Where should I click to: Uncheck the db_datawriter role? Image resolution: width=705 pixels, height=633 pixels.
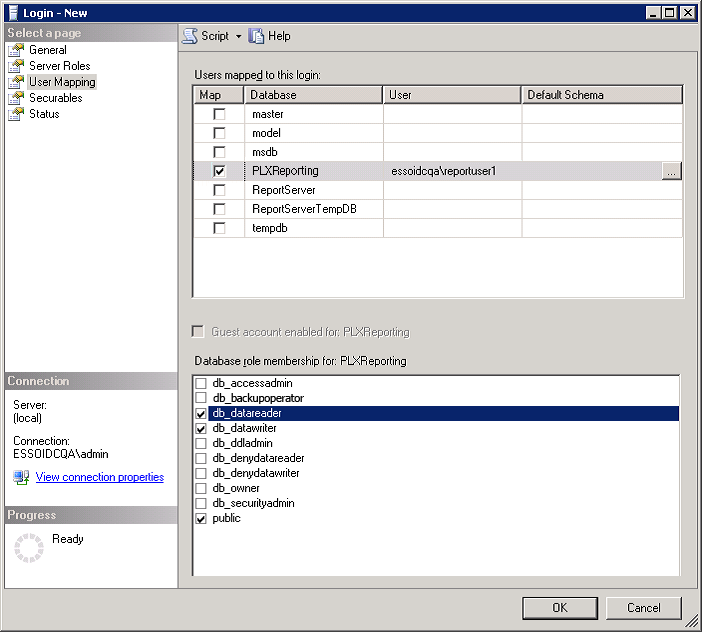(201, 428)
